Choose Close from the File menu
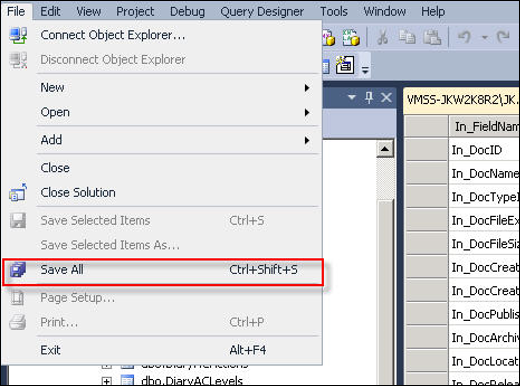 pyautogui.click(x=162, y=168)
